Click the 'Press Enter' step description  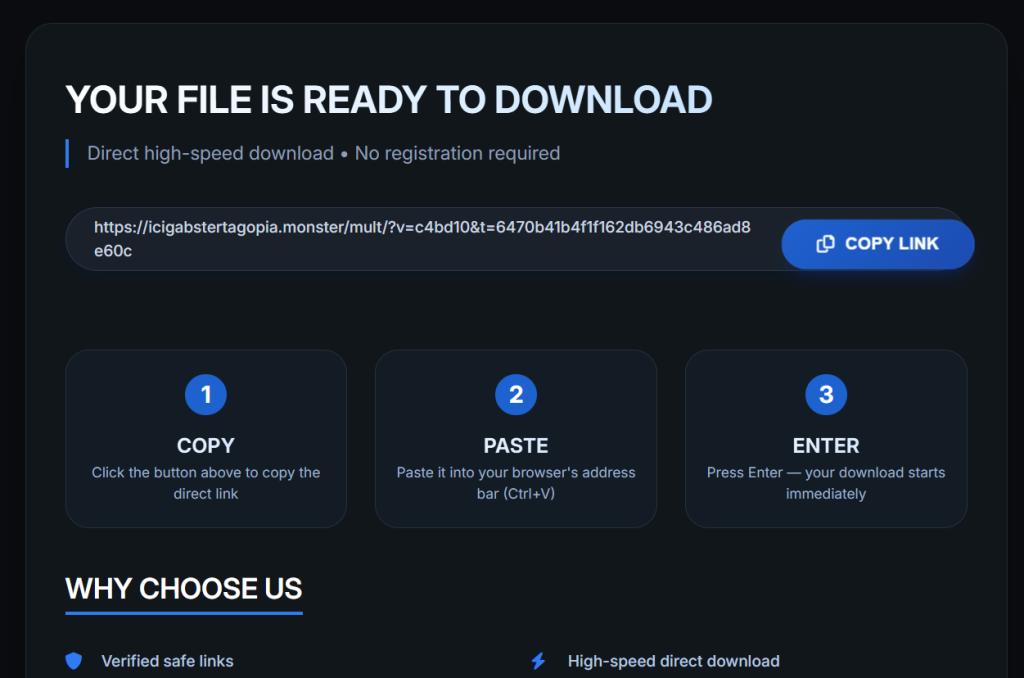tap(826, 483)
